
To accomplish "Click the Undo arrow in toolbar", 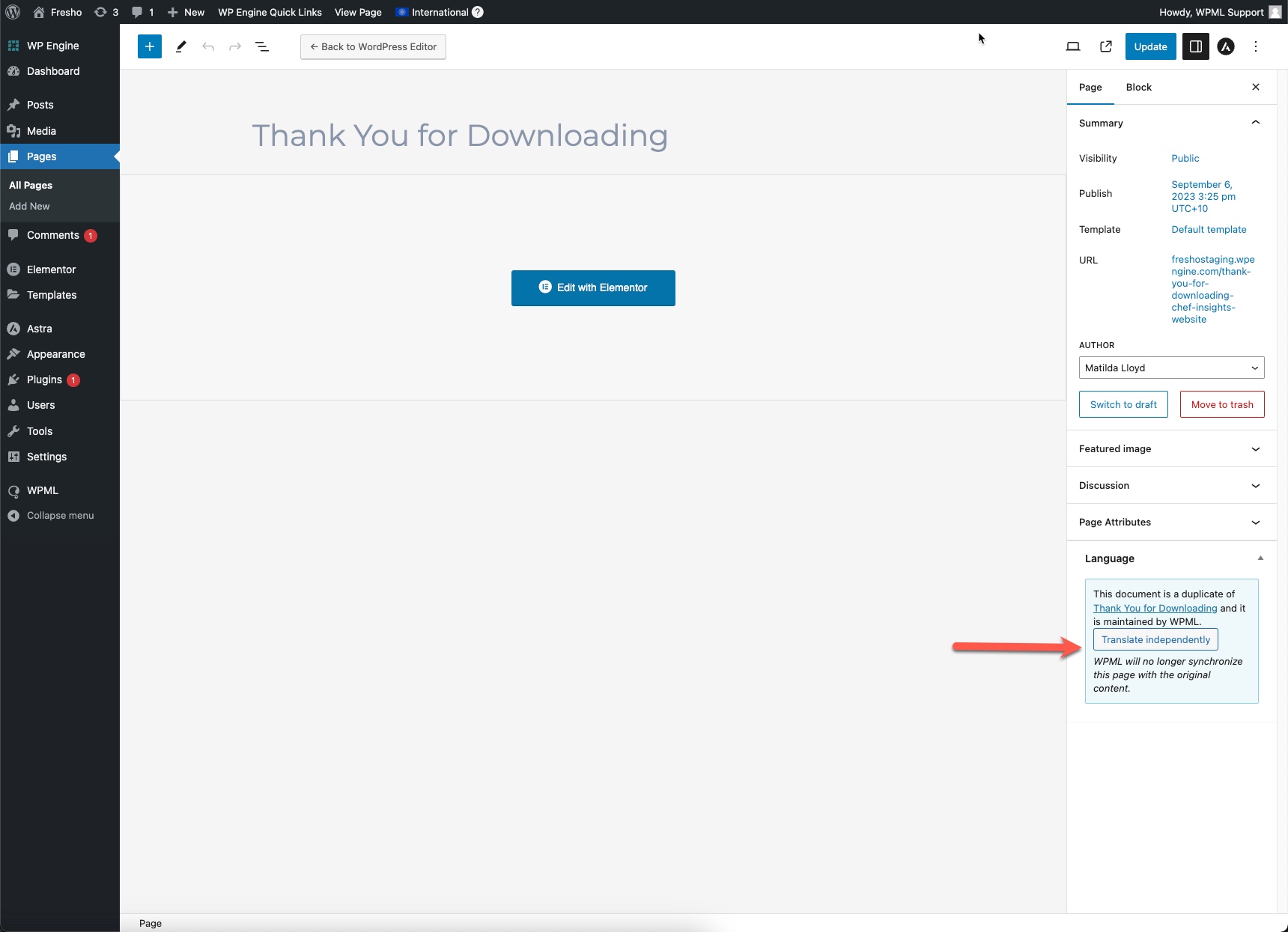I will pyautogui.click(x=208, y=46).
